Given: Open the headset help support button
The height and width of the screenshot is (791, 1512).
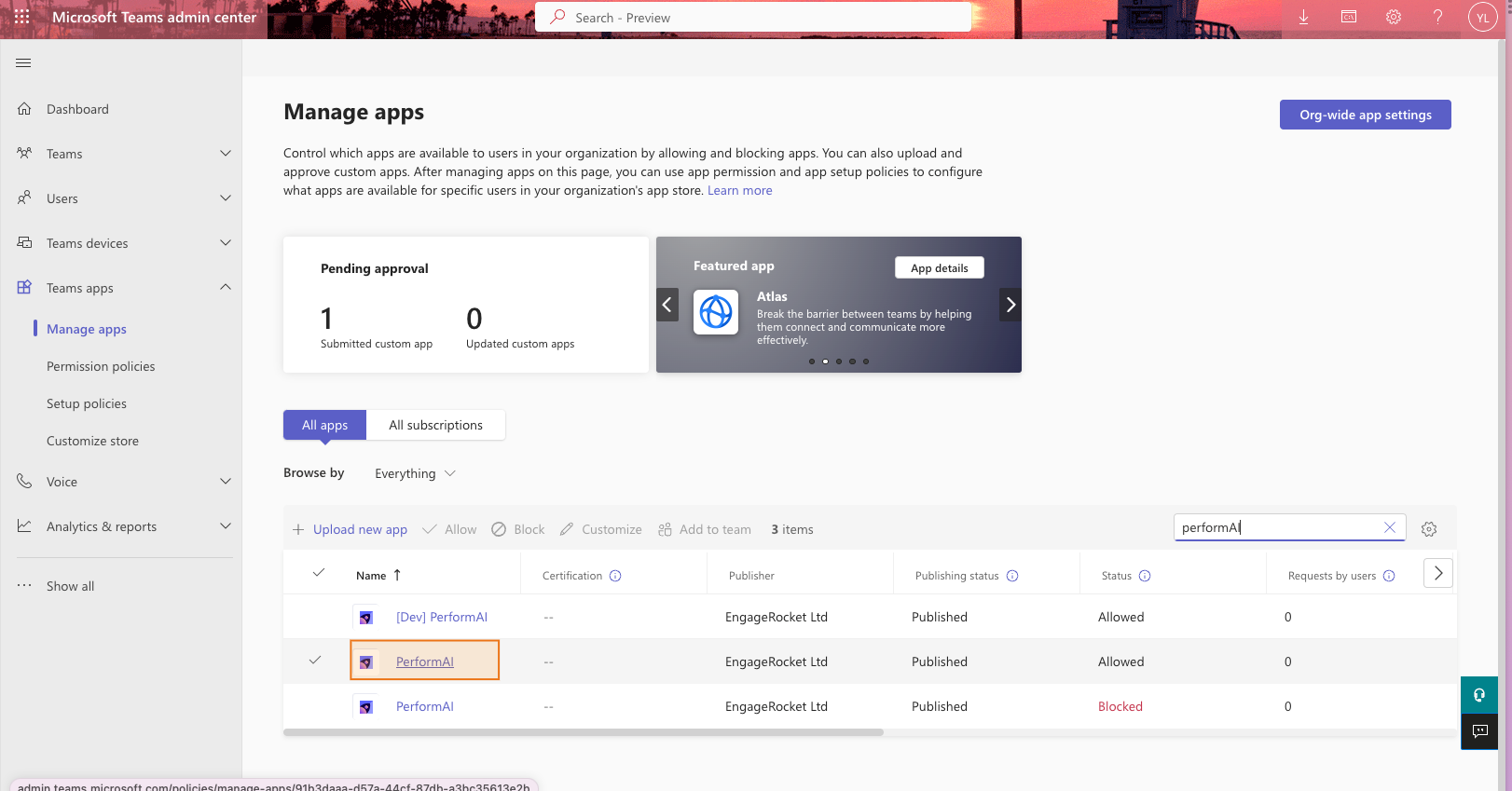Looking at the screenshot, I should tap(1479, 695).
